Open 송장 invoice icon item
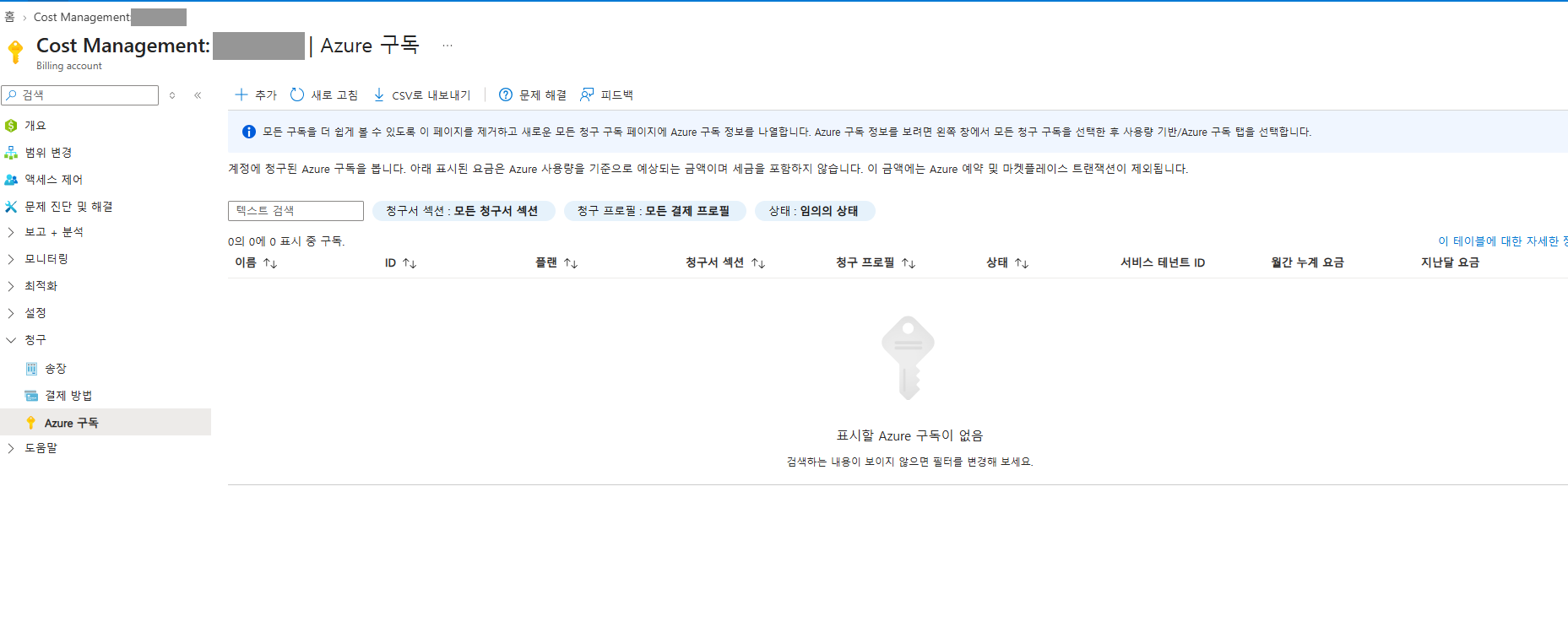1568x643 pixels. click(x=31, y=369)
